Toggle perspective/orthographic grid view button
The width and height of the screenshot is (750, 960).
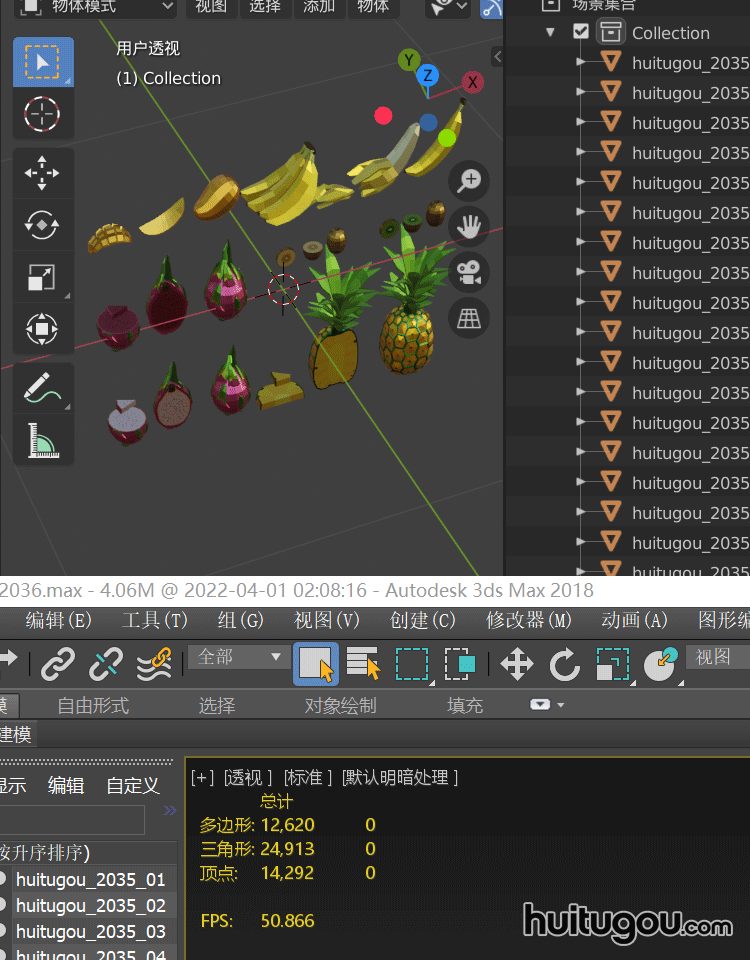469,318
